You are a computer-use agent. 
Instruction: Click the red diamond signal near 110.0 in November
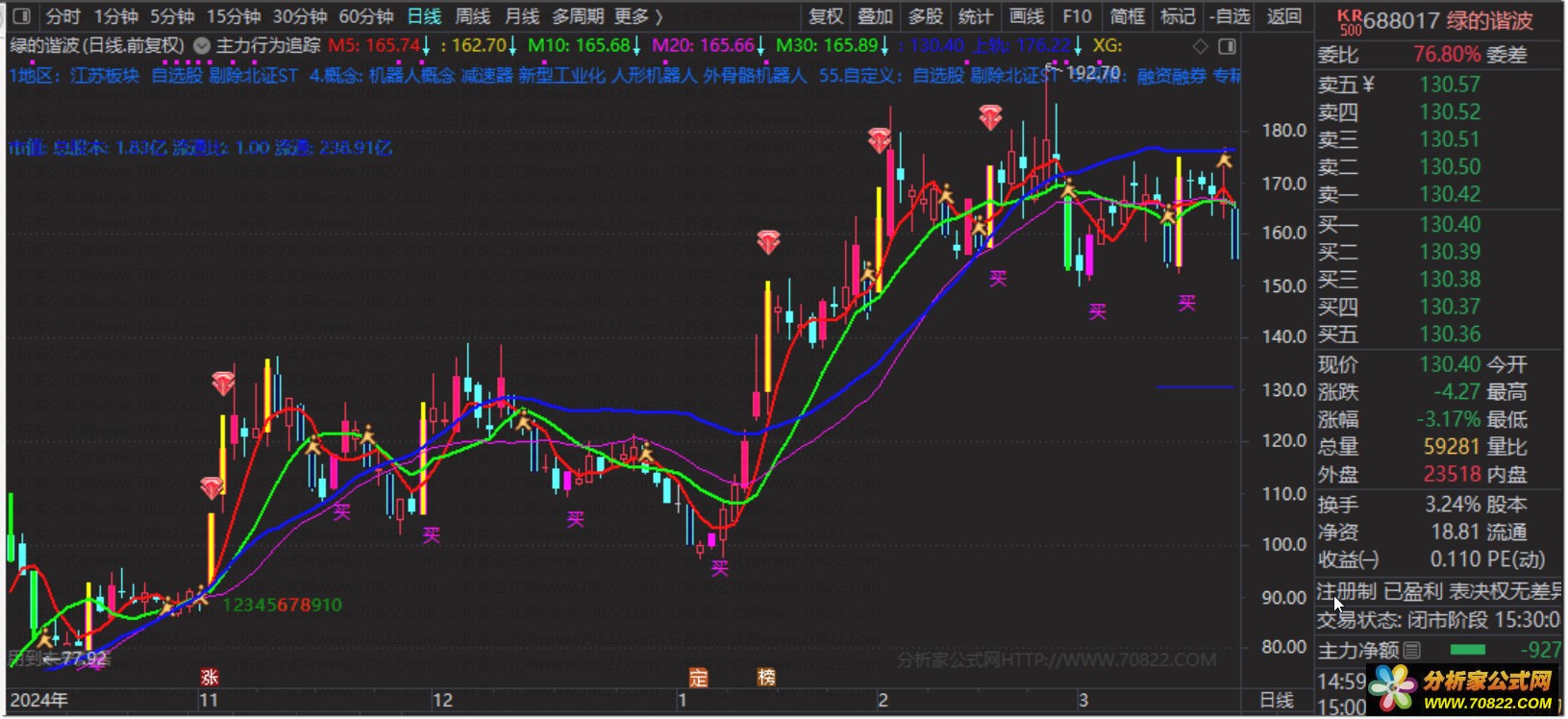pyautogui.click(x=212, y=487)
